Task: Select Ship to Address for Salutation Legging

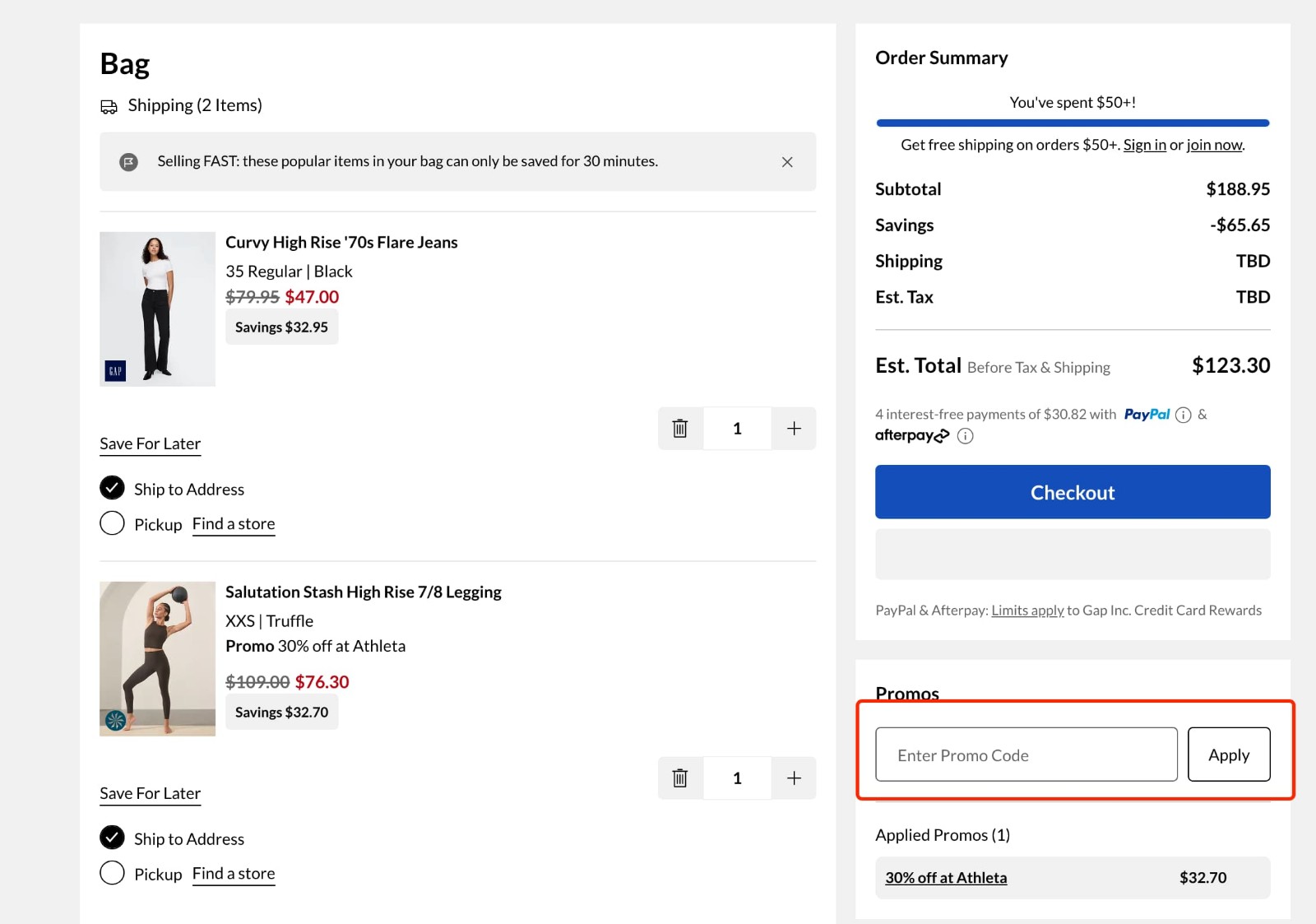Action: pyautogui.click(x=113, y=838)
